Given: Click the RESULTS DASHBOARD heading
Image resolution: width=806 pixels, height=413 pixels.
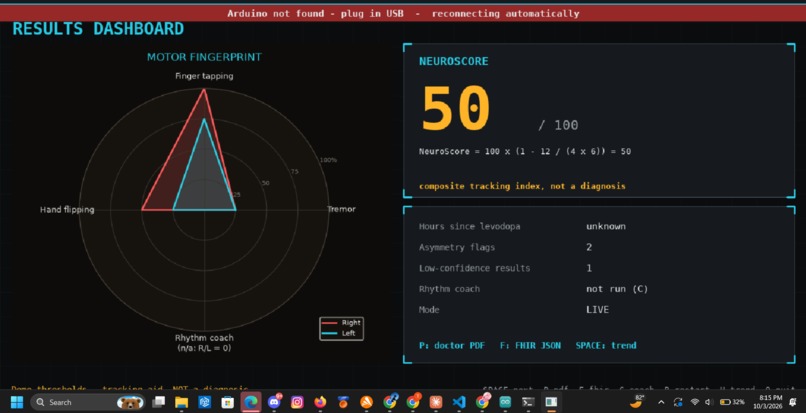Looking at the screenshot, I should pos(98,29).
